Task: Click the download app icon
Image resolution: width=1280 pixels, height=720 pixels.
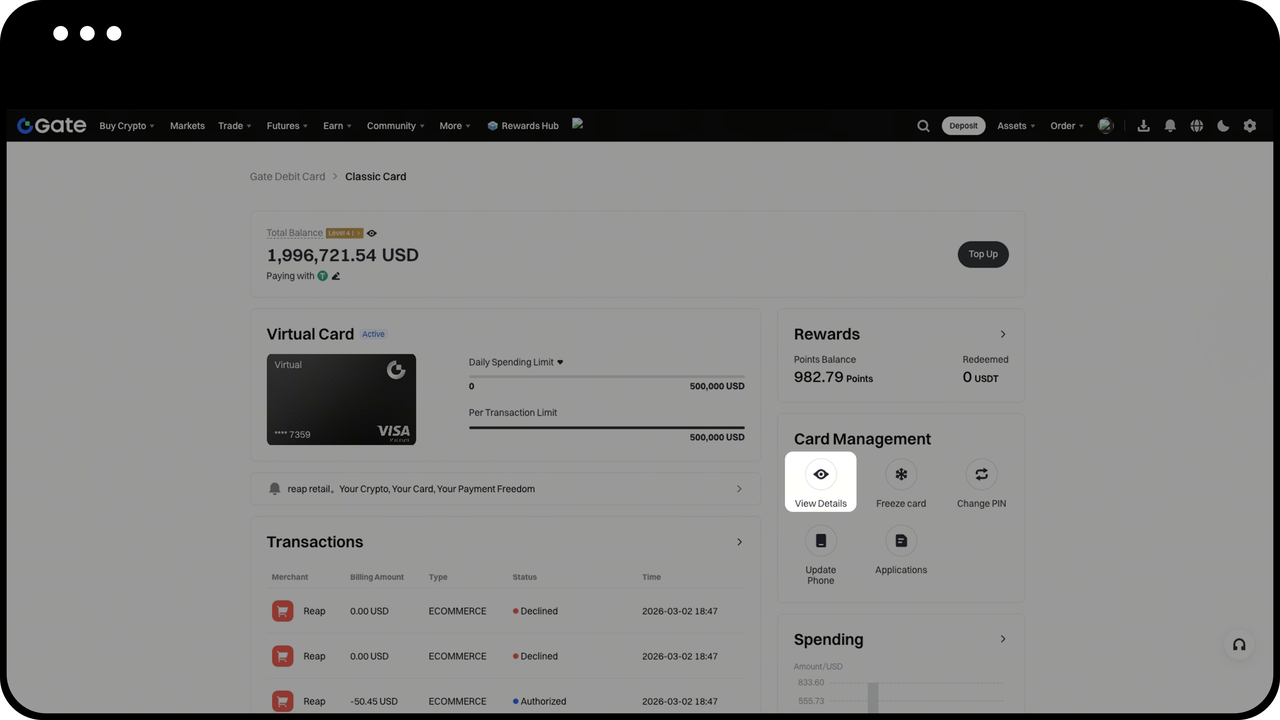Action: coord(1143,126)
